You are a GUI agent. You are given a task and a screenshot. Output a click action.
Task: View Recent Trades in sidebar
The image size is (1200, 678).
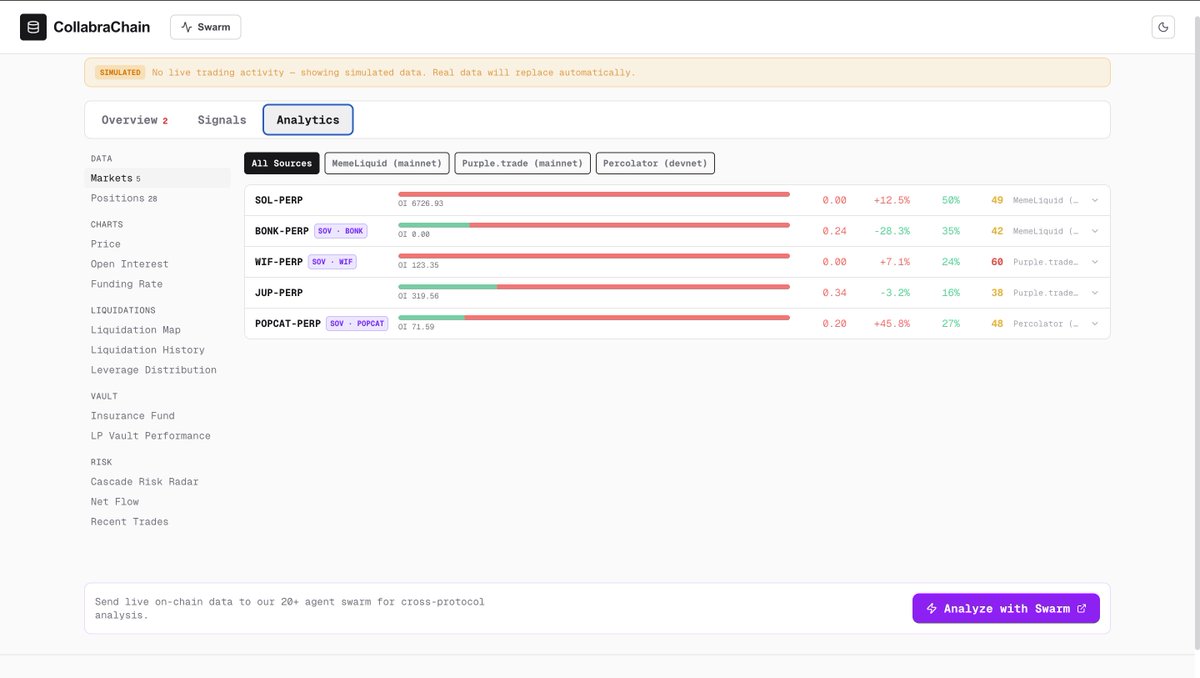157,522
